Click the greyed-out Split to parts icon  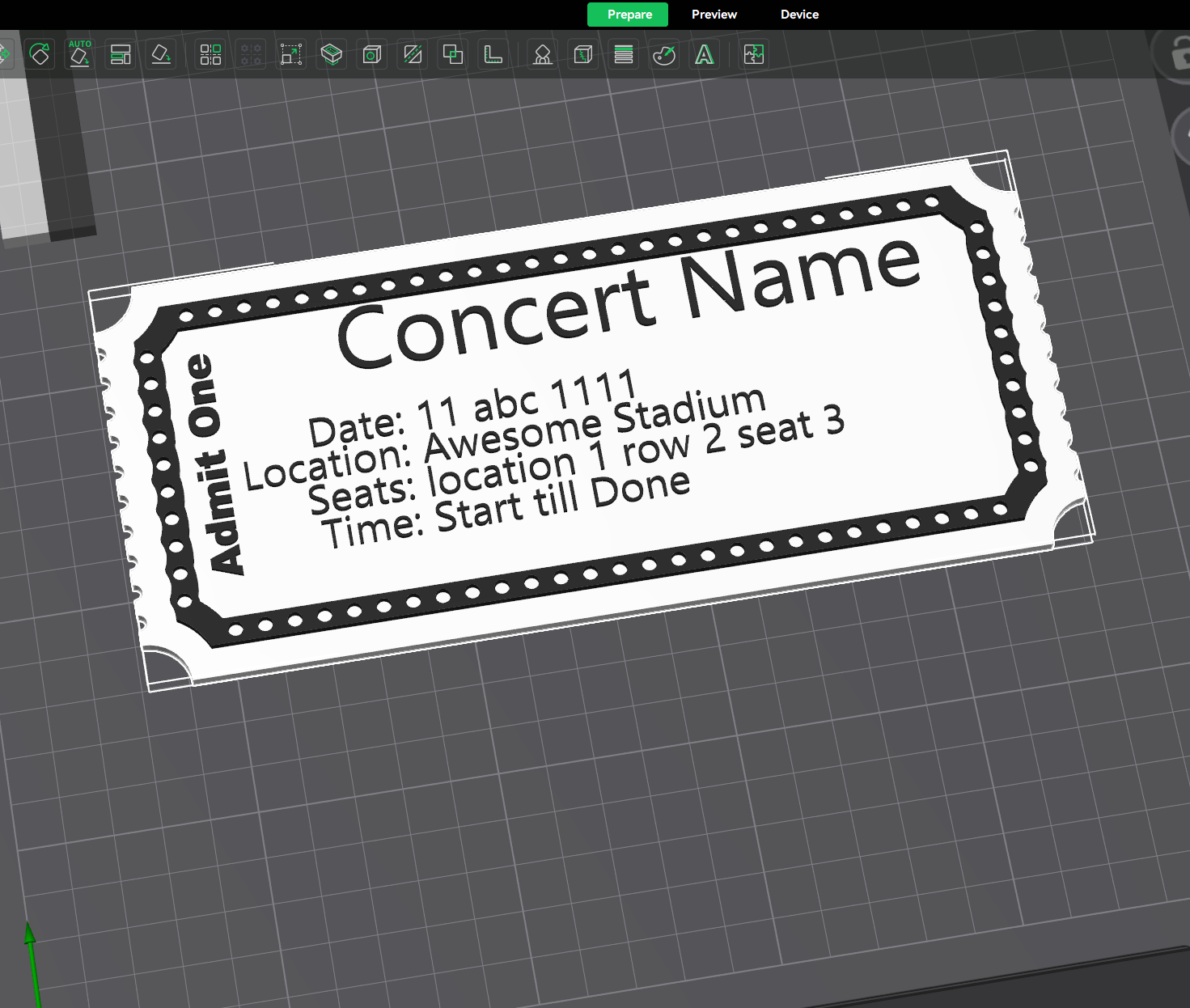click(251, 54)
